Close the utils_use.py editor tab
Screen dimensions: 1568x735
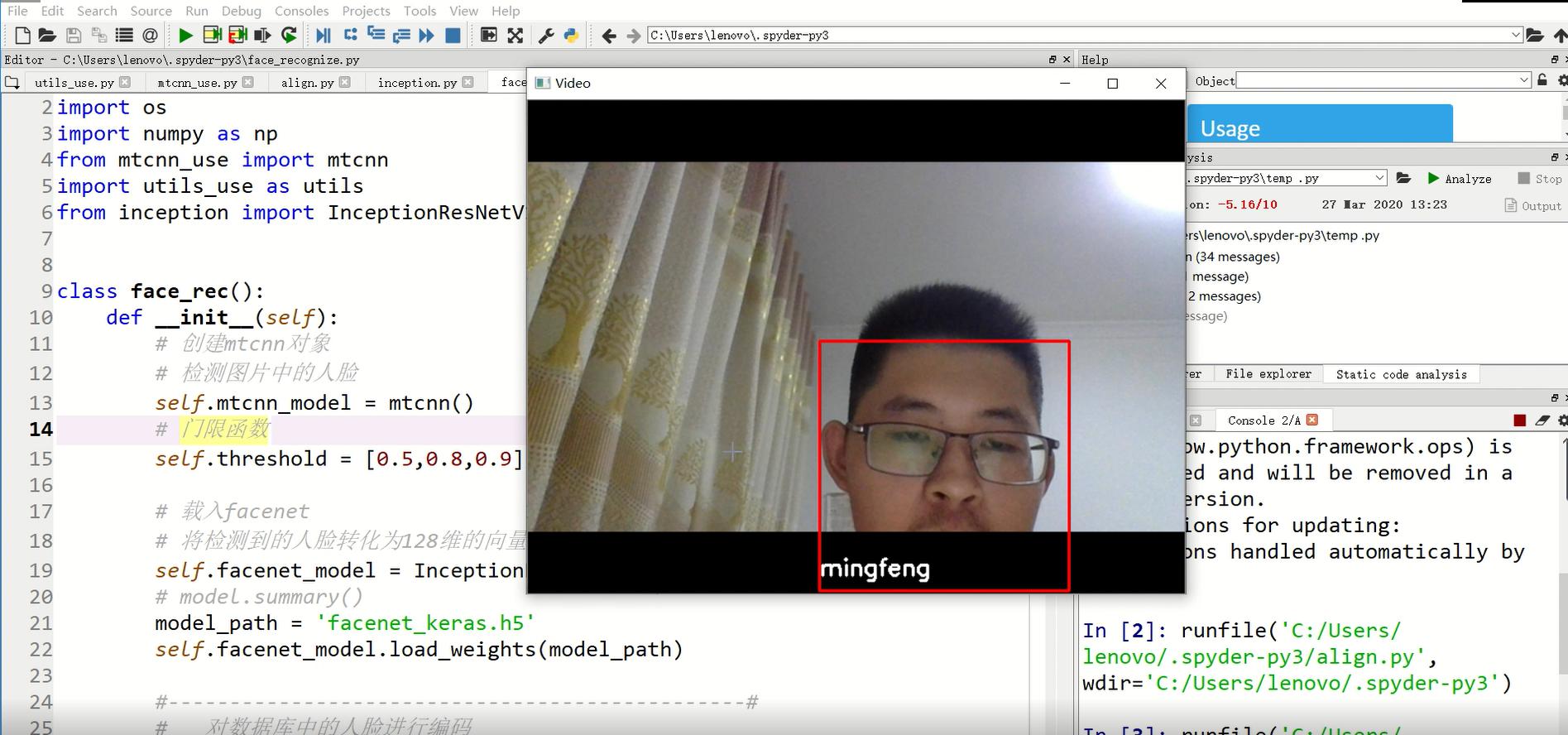pyautogui.click(x=125, y=82)
